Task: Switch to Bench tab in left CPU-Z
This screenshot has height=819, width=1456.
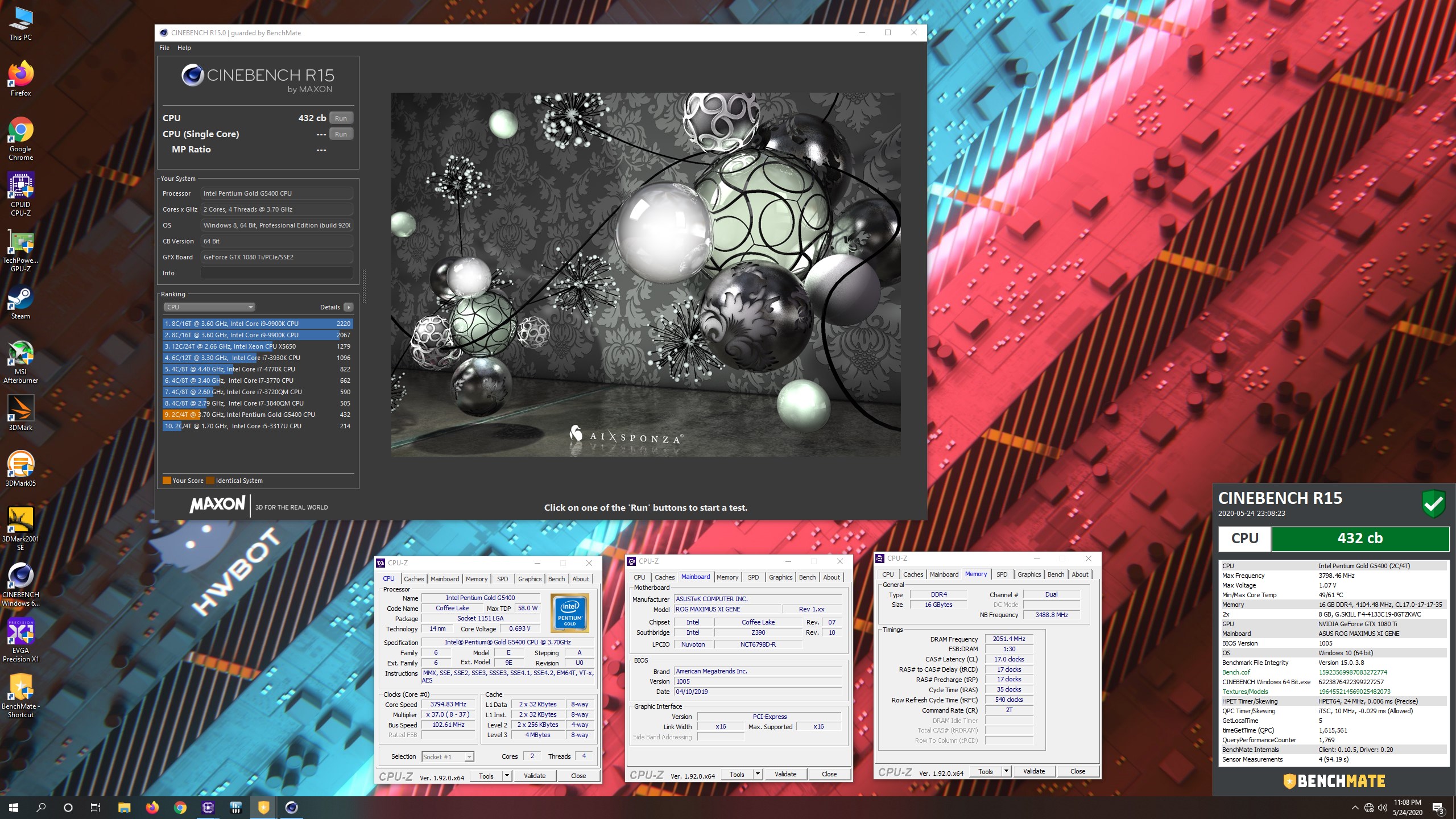Action: click(556, 579)
